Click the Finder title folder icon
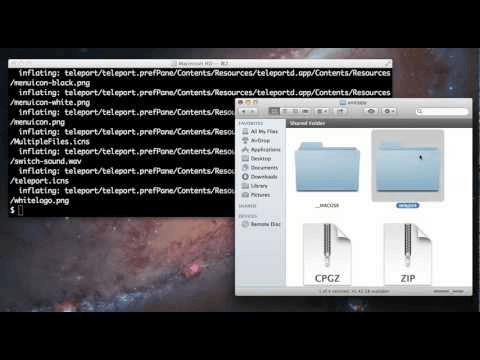The width and height of the screenshot is (480, 360). coord(342,102)
